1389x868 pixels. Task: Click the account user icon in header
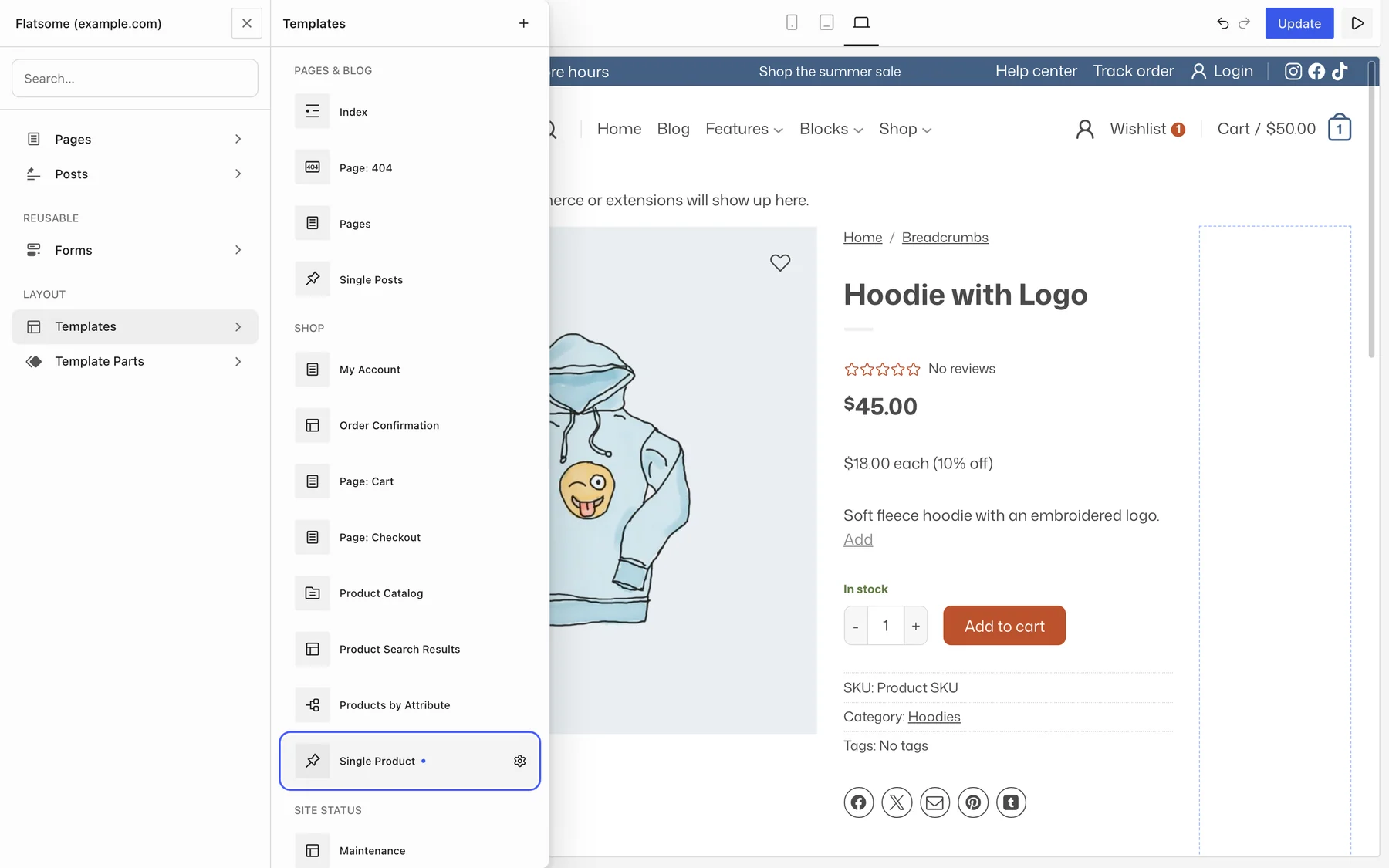point(1085,129)
